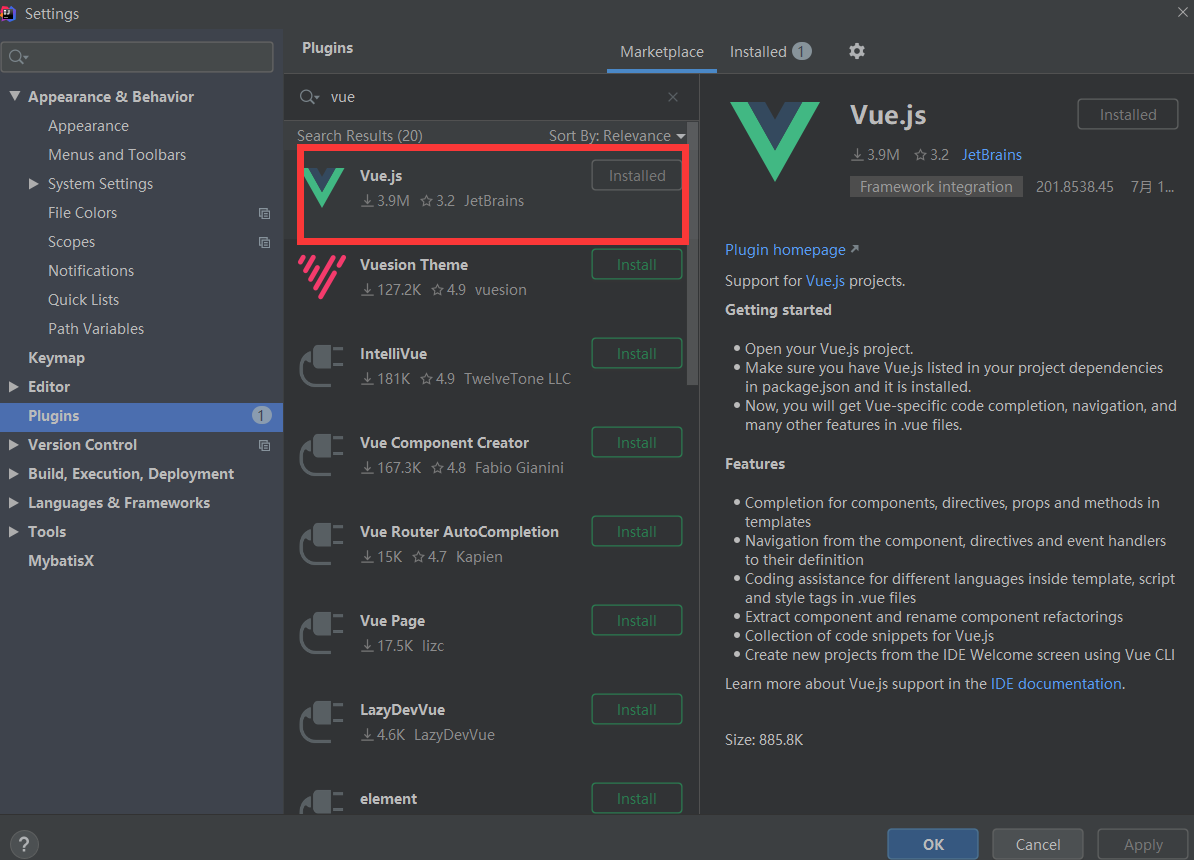Viewport: 1194px width, 860px height.
Task: Expand the Editor section
Action: click(x=14, y=386)
